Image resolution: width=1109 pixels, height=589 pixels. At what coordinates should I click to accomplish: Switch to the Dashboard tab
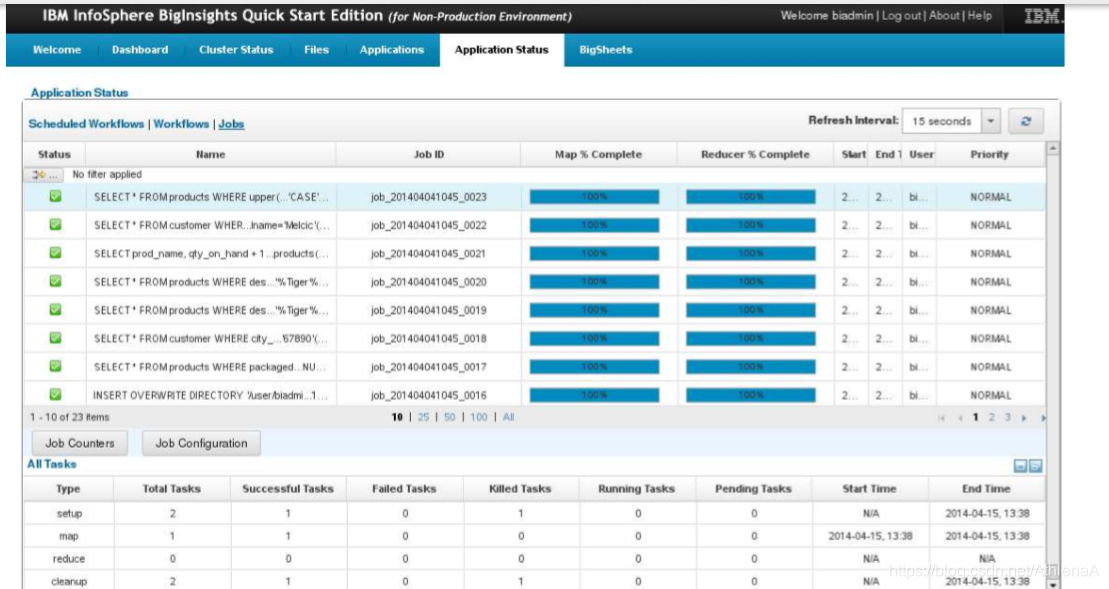pyautogui.click(x=140, y=50)
